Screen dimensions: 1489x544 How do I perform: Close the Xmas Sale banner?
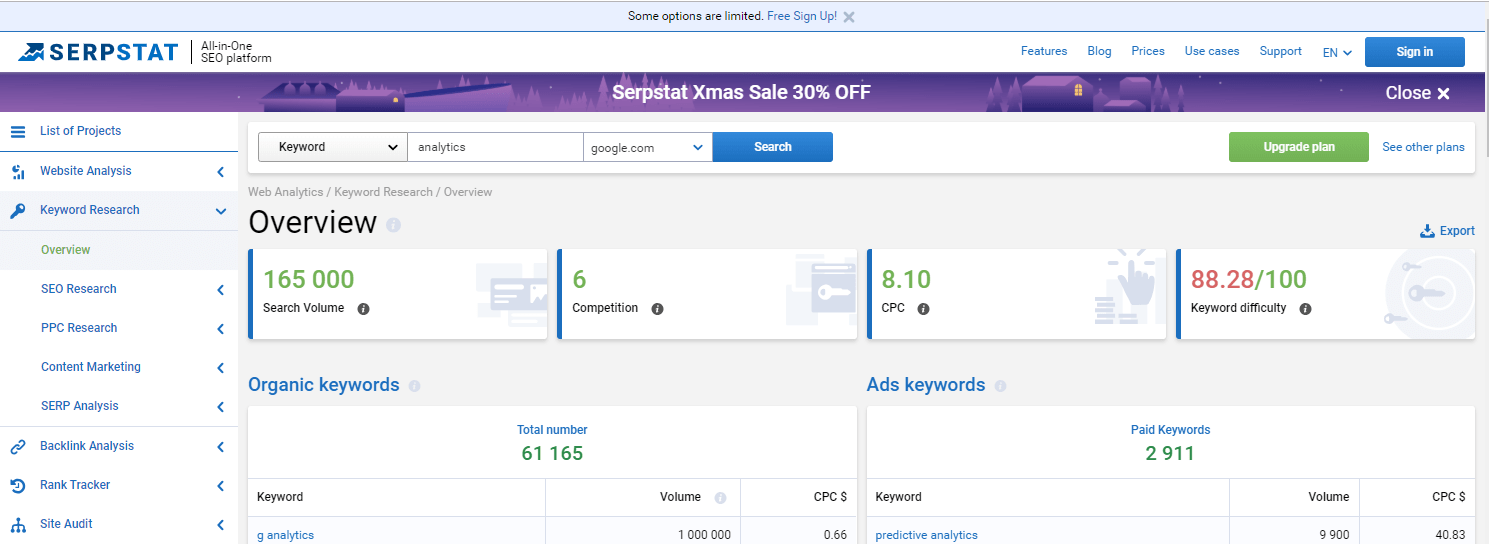coord(1417,93)
